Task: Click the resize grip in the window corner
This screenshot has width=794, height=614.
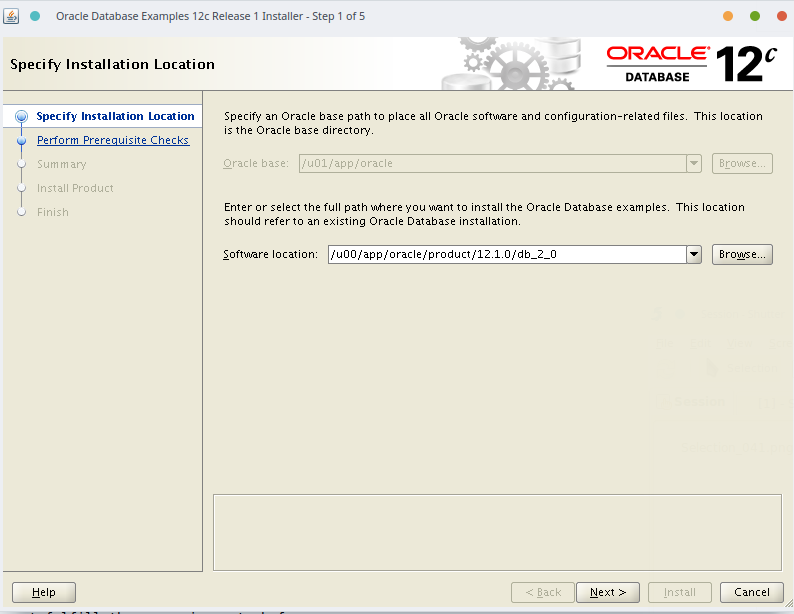Action: [x=788, y=602]
